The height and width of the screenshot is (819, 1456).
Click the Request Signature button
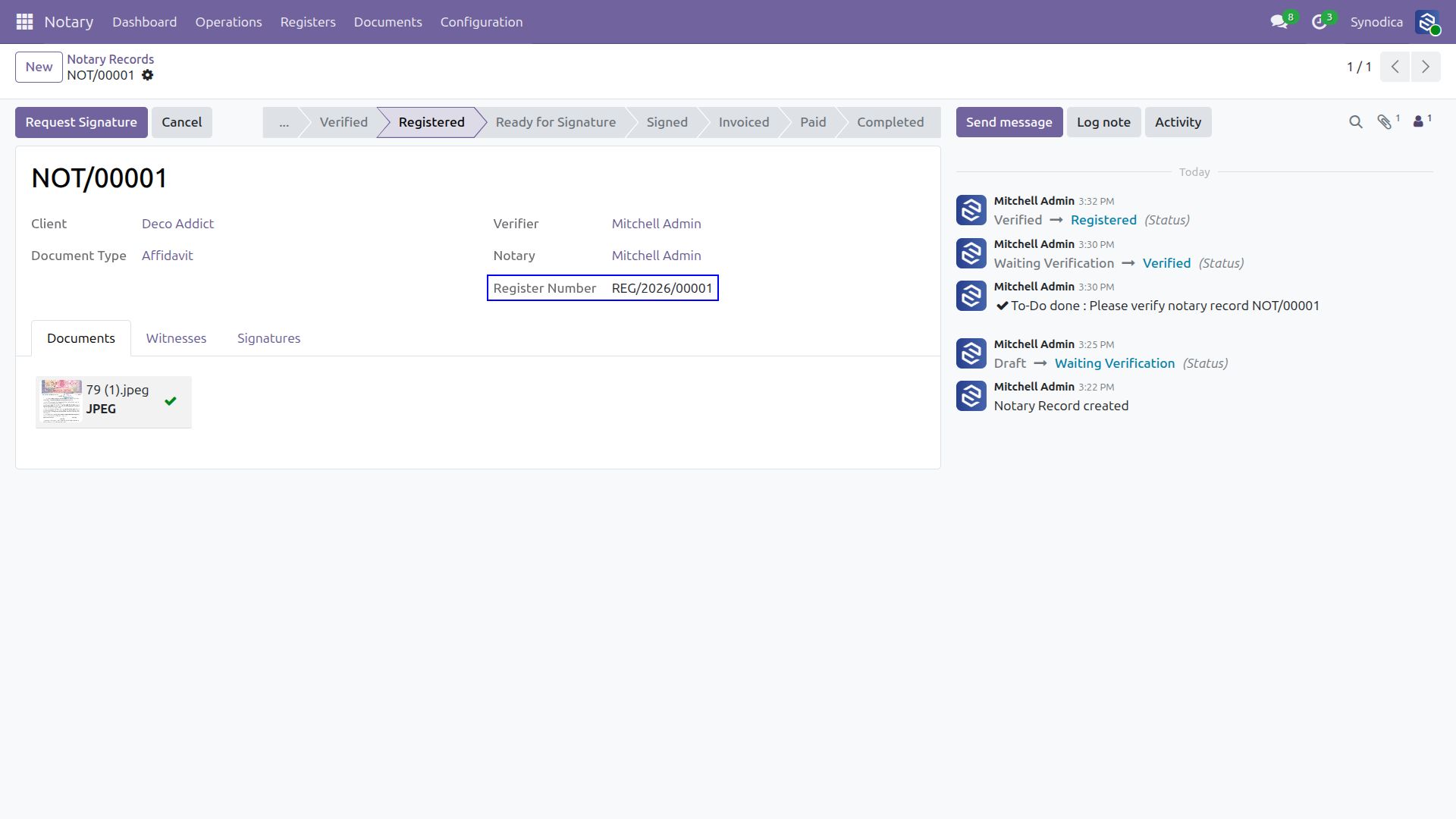click(x=81, y=122)
